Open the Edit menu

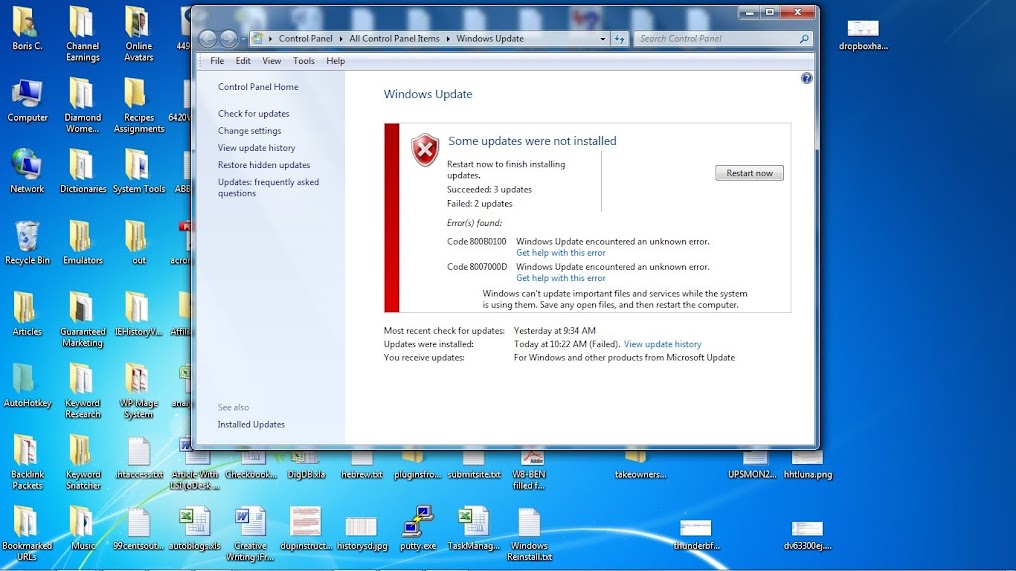[243, 61]
